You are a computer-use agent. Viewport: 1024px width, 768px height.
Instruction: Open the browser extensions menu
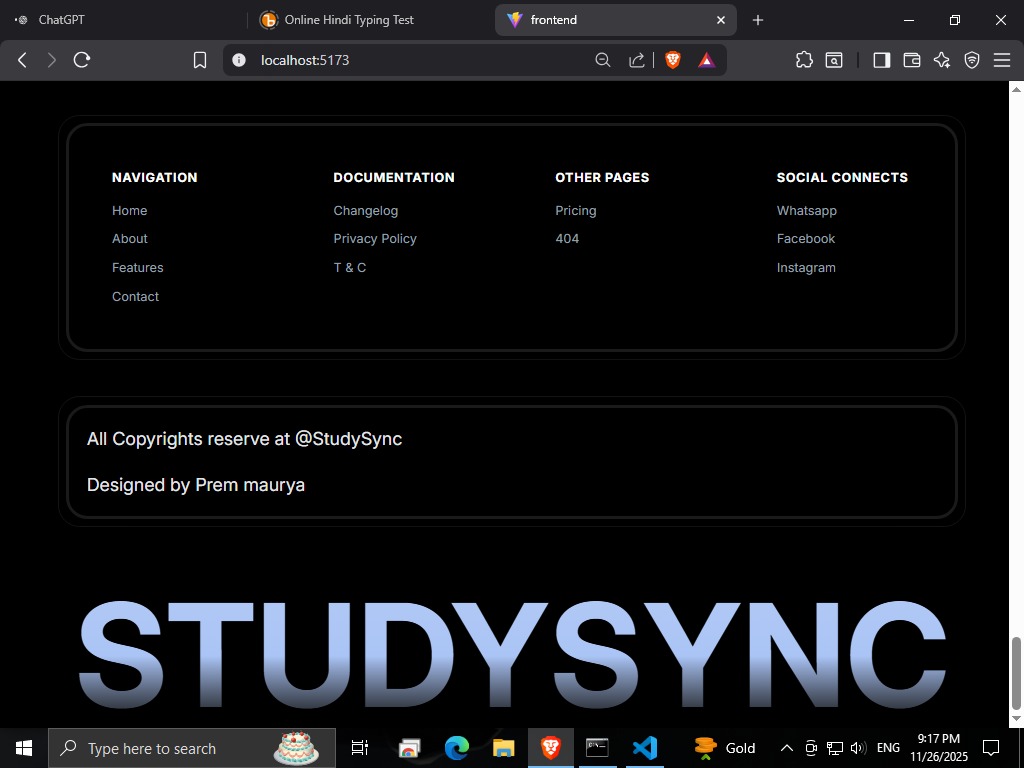(x=803, y=60)
